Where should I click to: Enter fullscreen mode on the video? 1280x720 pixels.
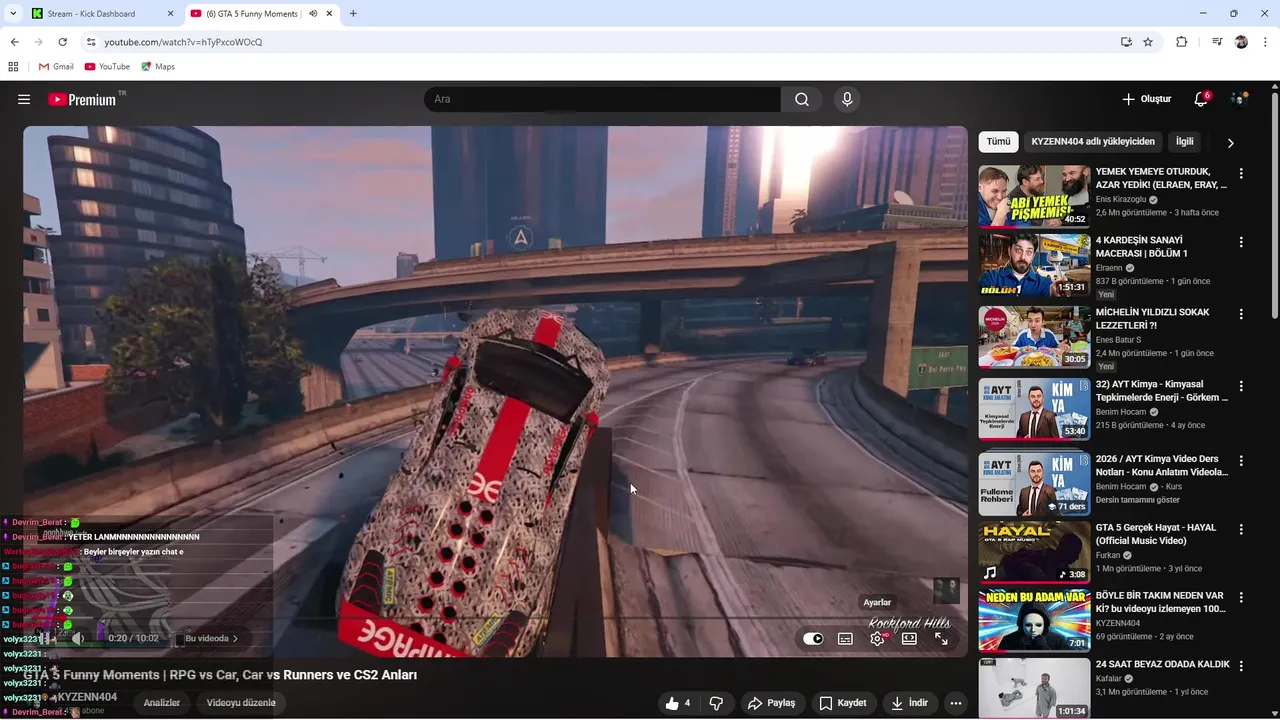click(x=941, y=639)
